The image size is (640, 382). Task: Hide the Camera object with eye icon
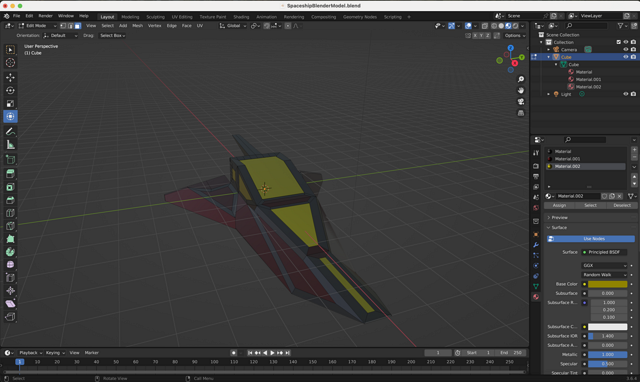(625, 49)
